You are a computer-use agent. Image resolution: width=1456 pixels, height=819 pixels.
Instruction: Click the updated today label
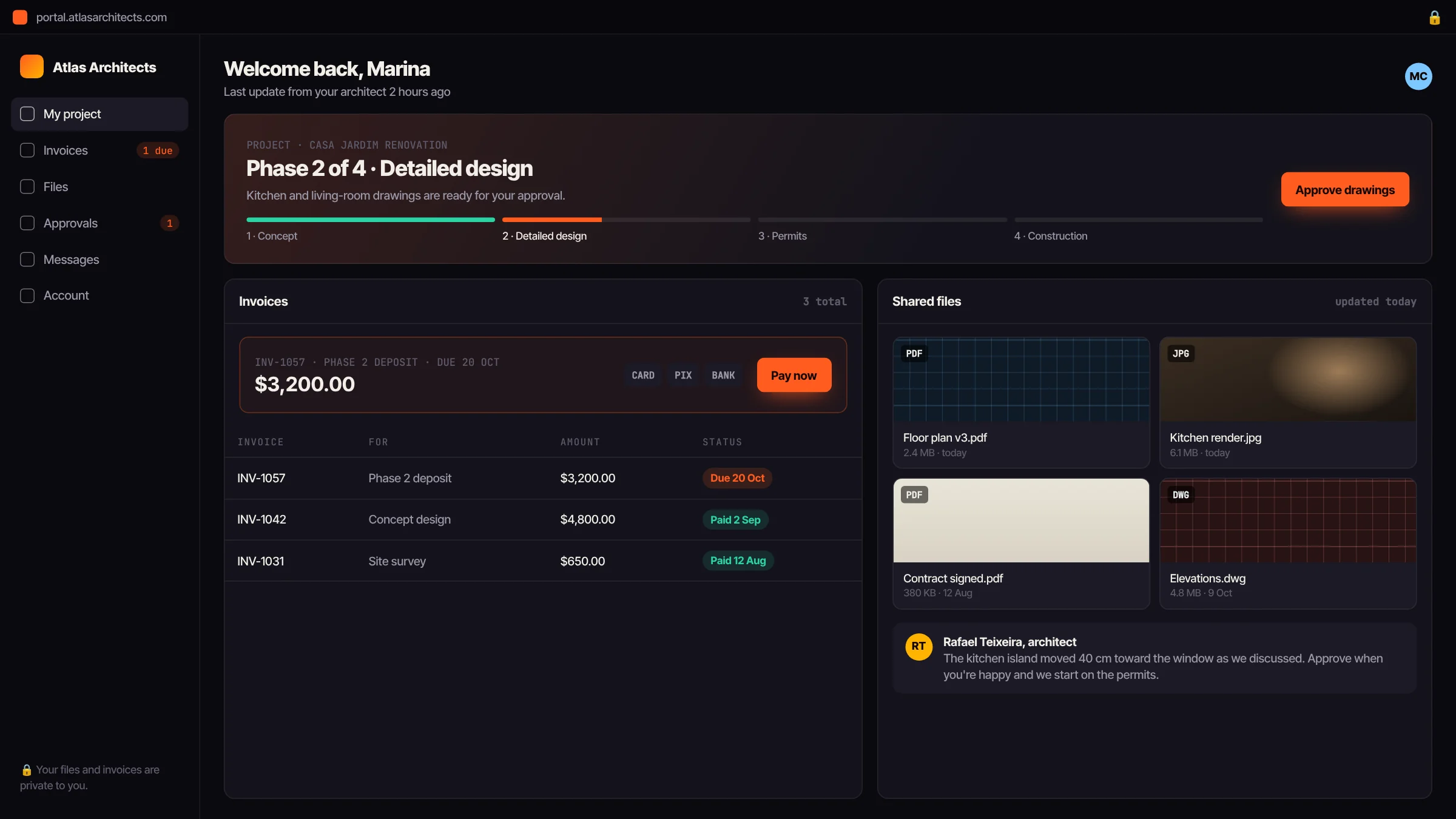coord(1375,302)
